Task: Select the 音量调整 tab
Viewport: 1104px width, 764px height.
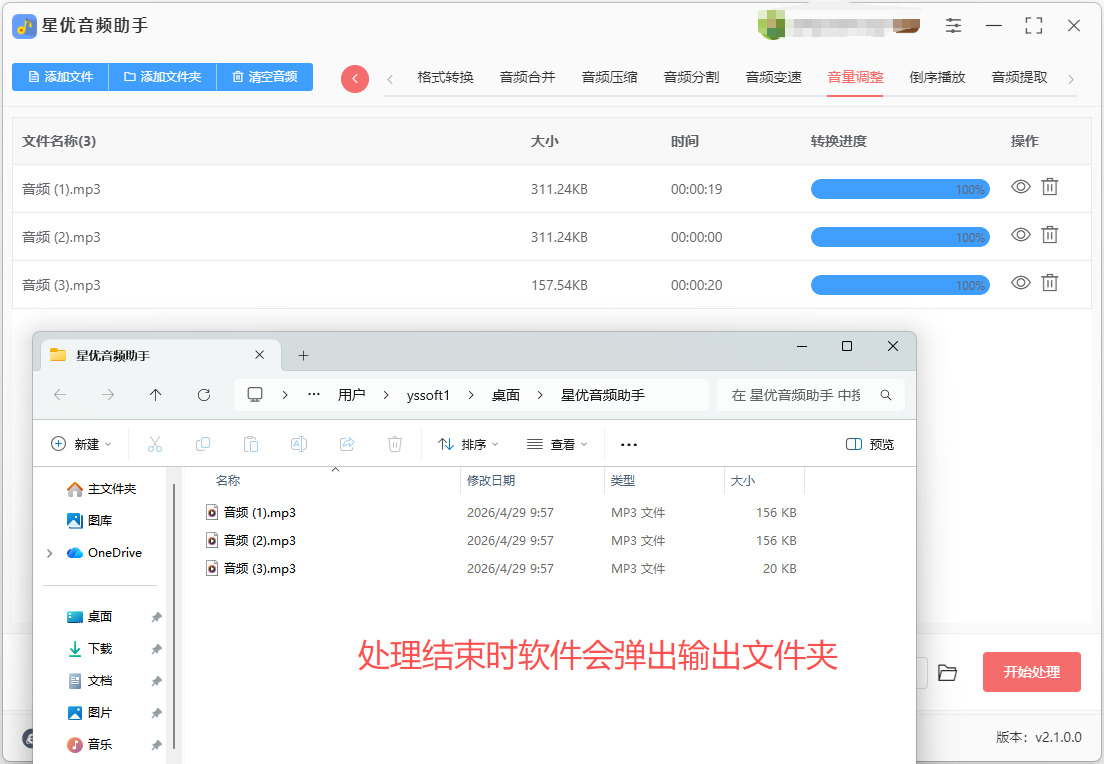Action: click(x=855, y=77)
